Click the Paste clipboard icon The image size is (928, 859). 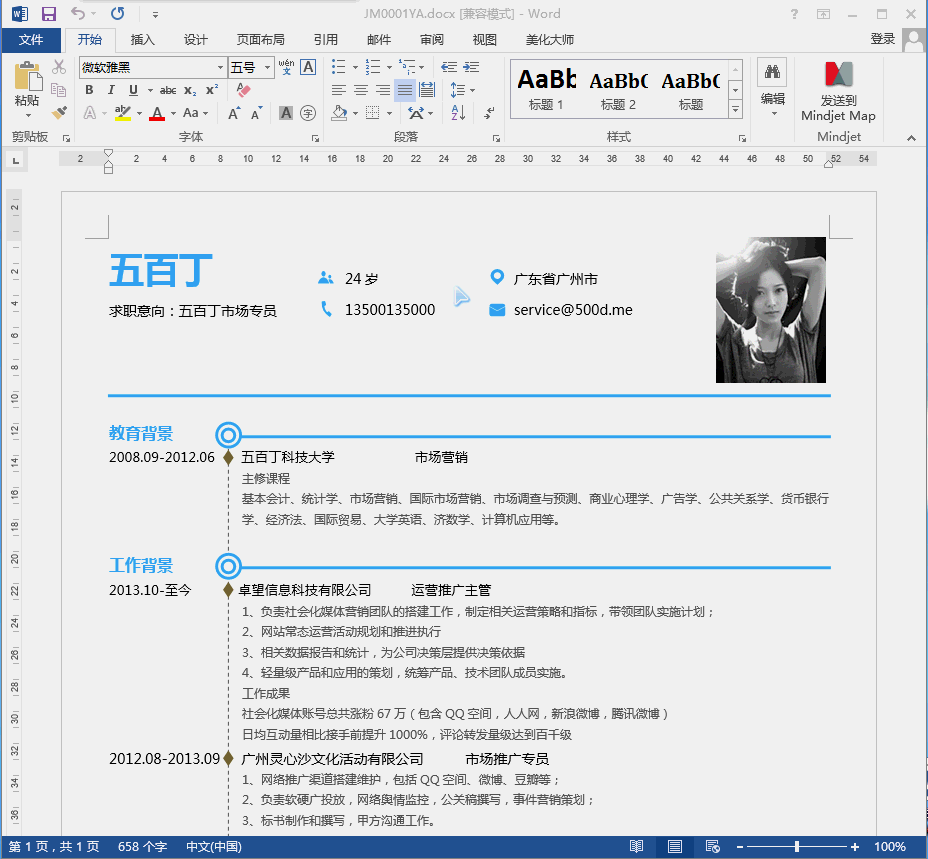27,76
